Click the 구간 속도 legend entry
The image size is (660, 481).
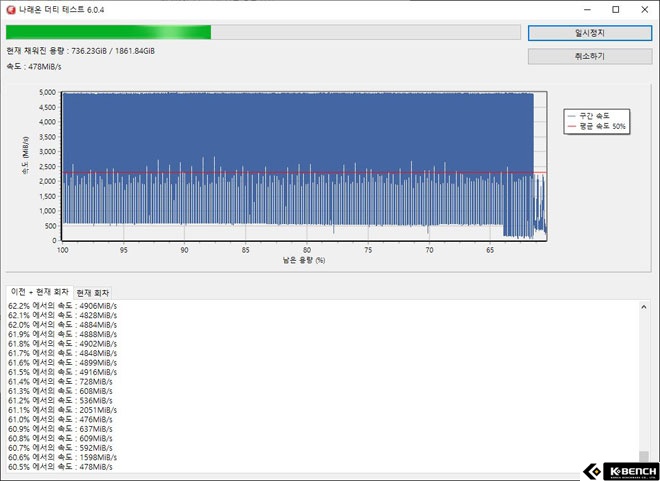(589, 116)
